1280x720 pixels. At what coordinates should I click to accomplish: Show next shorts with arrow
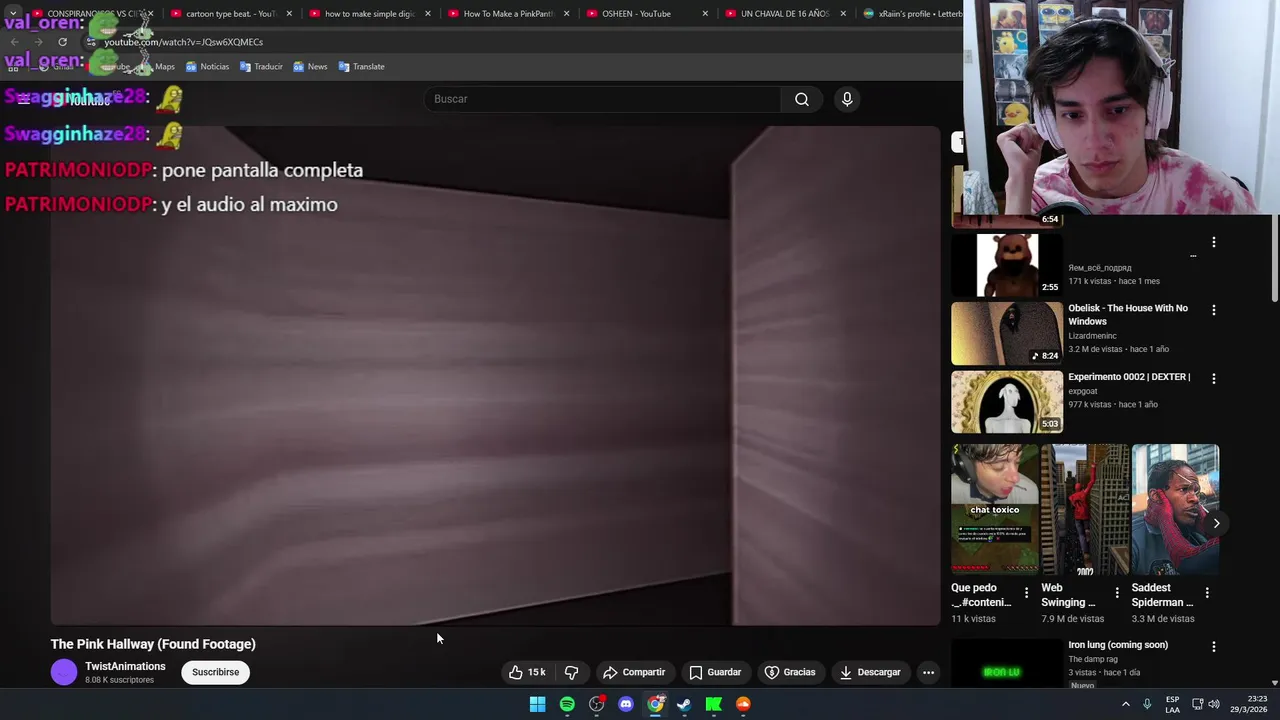coord(1216,523)
